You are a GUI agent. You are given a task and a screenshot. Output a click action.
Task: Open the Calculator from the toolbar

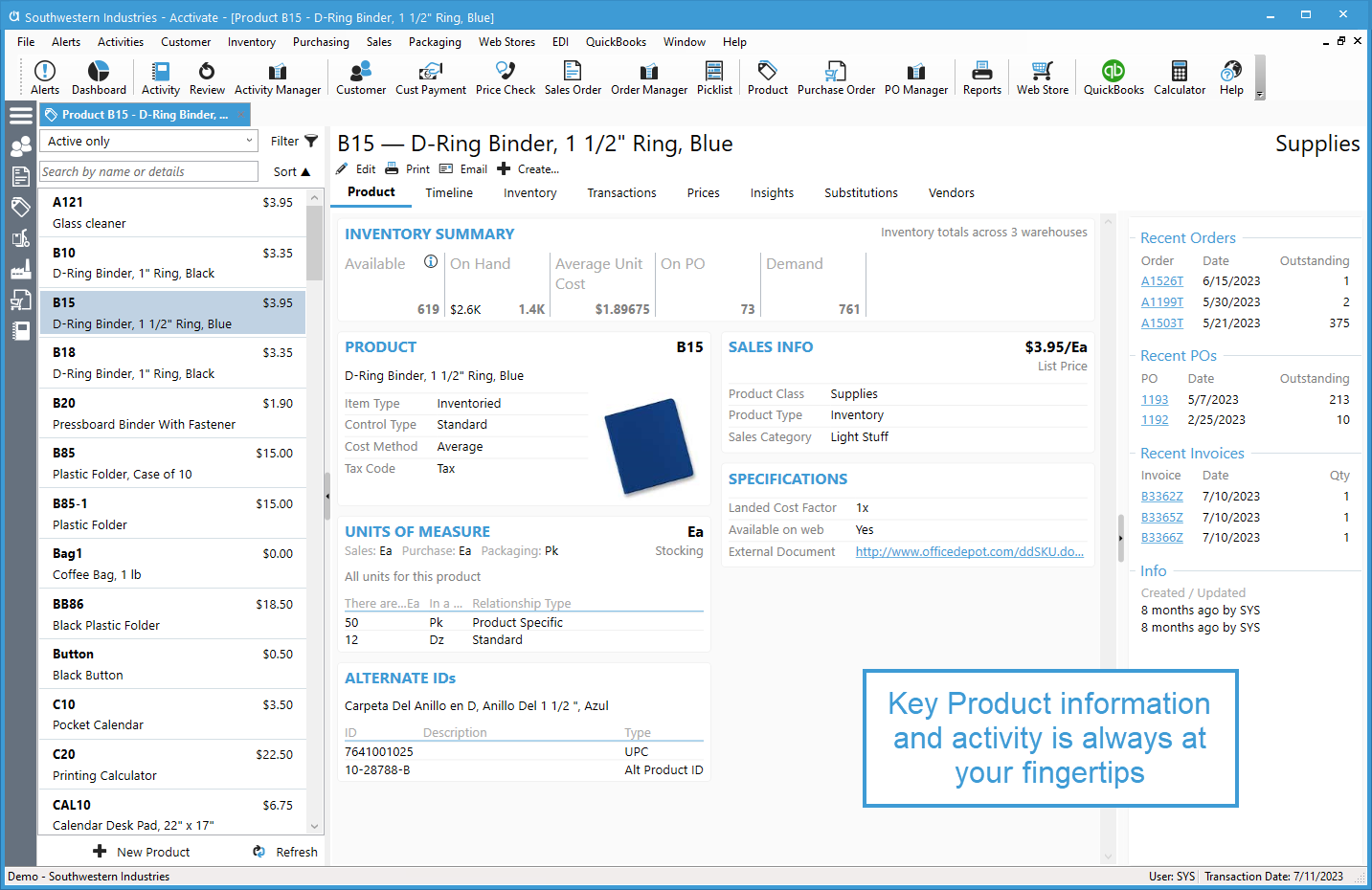[x=1179, y=77]
